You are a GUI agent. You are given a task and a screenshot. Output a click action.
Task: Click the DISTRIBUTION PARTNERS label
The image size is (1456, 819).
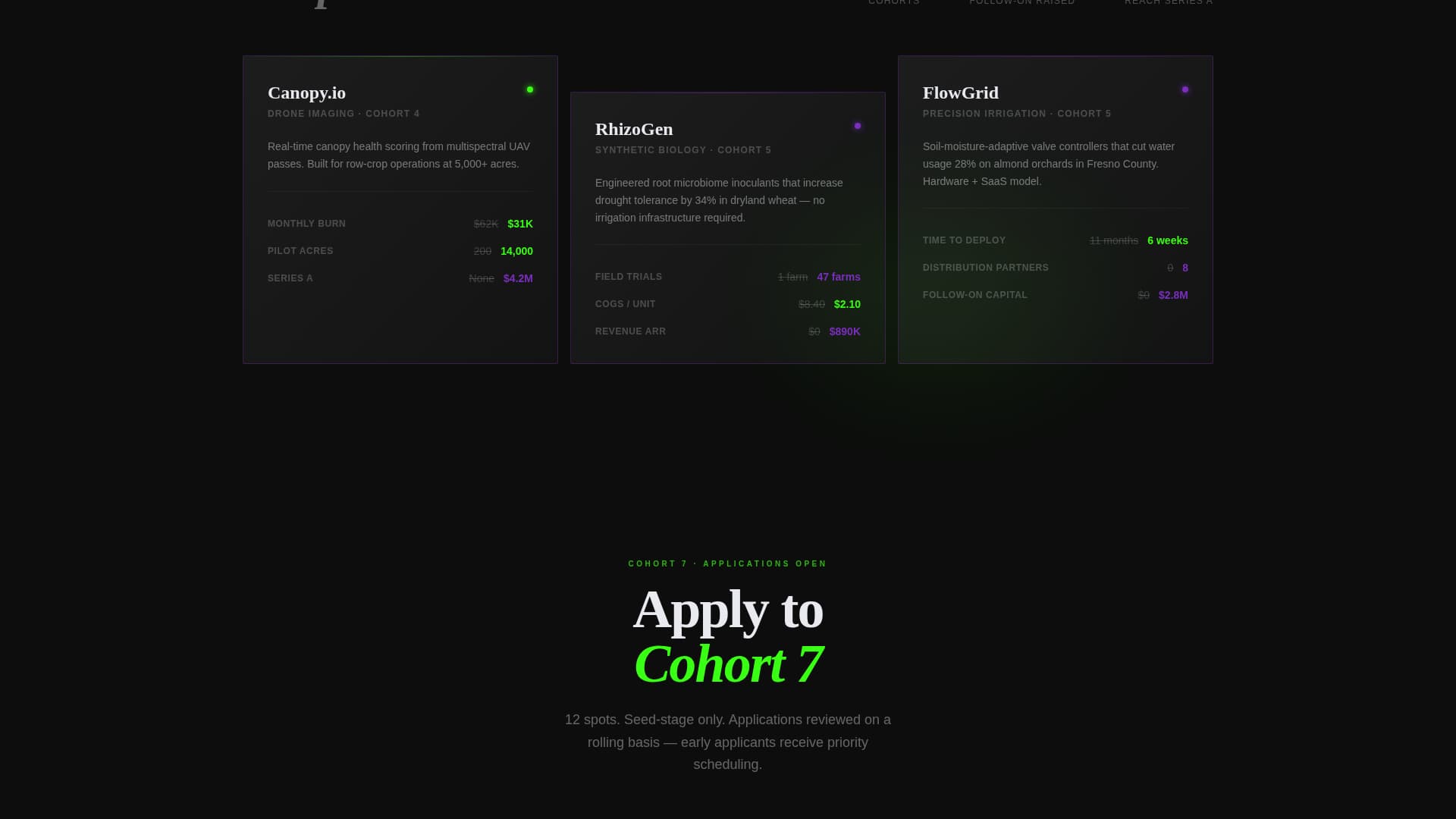point(986,268)
